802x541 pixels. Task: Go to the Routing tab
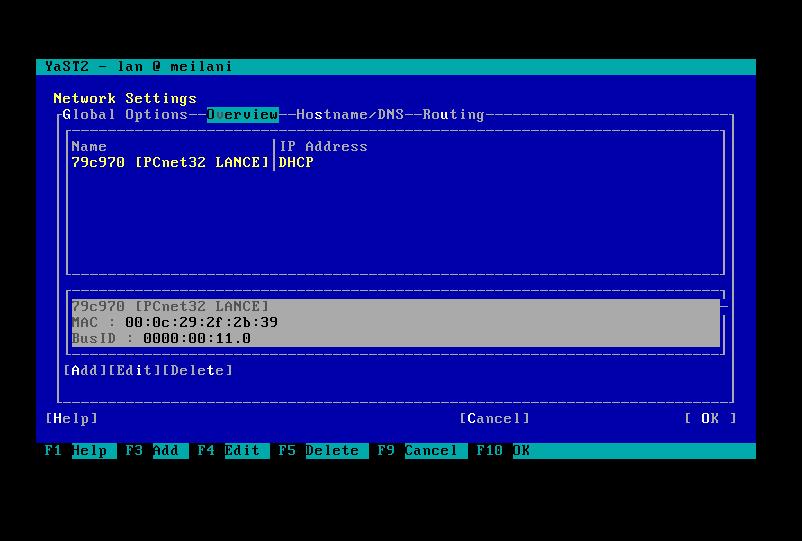454,115
